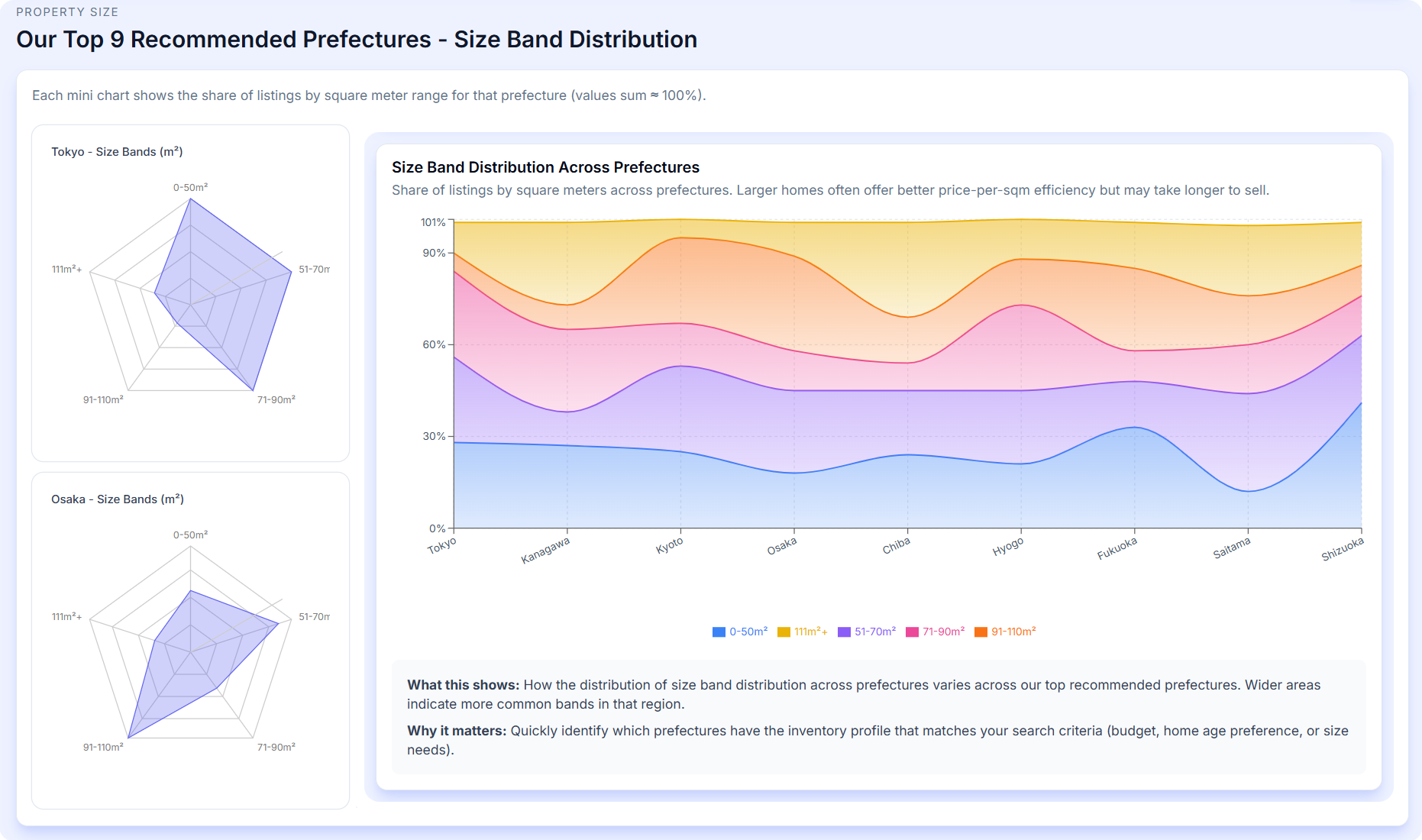Screen dimensions: 1422x840
Task: Toggle the 111m²+ series in the legend
Action: point(802,632)
